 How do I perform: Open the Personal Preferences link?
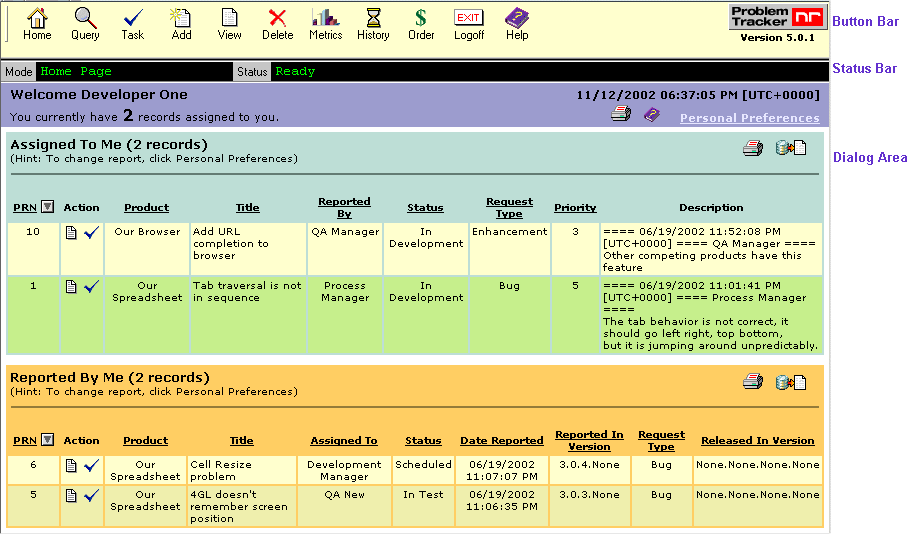pos(749,118)
